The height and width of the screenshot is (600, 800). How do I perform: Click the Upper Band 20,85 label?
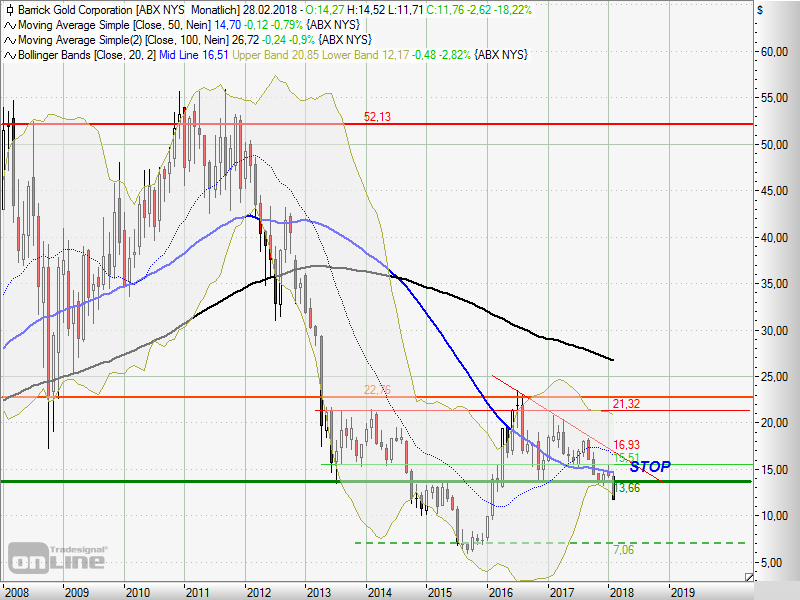(276, 55)
